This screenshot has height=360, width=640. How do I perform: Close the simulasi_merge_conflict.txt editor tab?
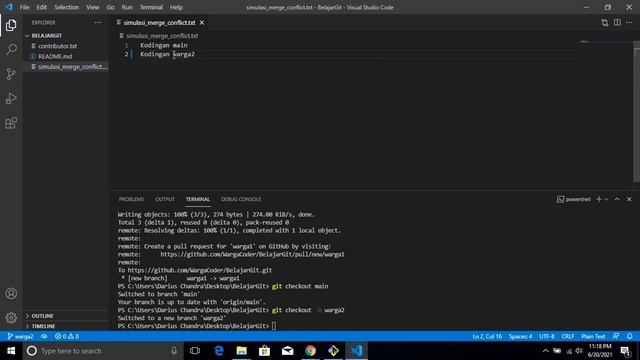click(202, 22)
